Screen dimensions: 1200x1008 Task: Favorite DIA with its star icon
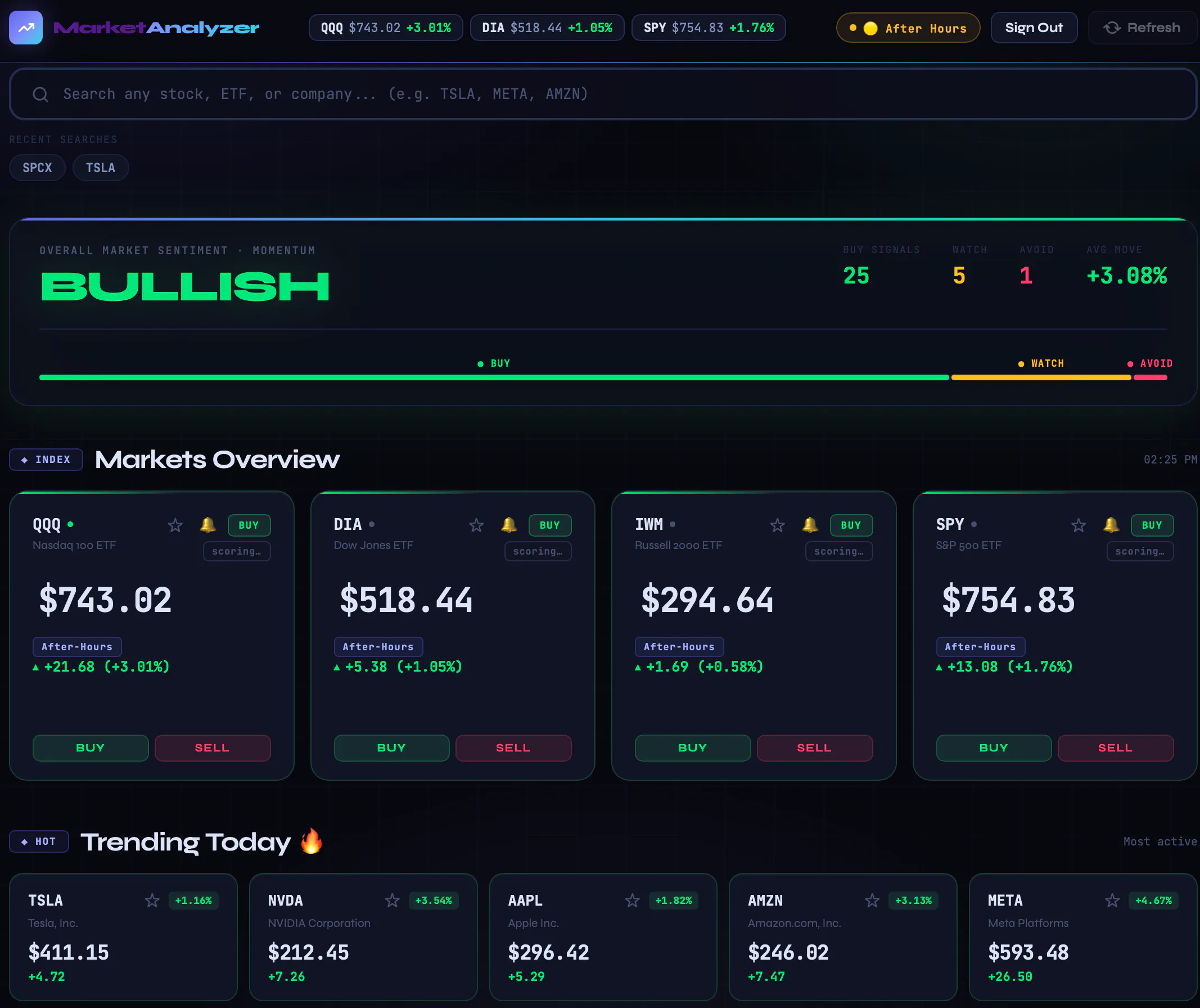(477, 525)
